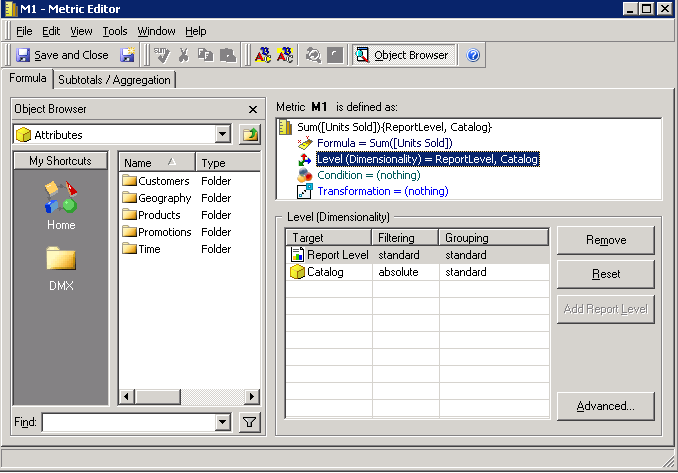
Task: Open the Find dropdown arrow
Action: point(222,422)
